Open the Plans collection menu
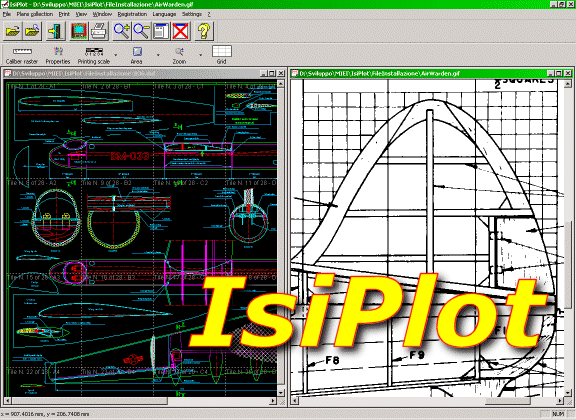 click(35, 14)
